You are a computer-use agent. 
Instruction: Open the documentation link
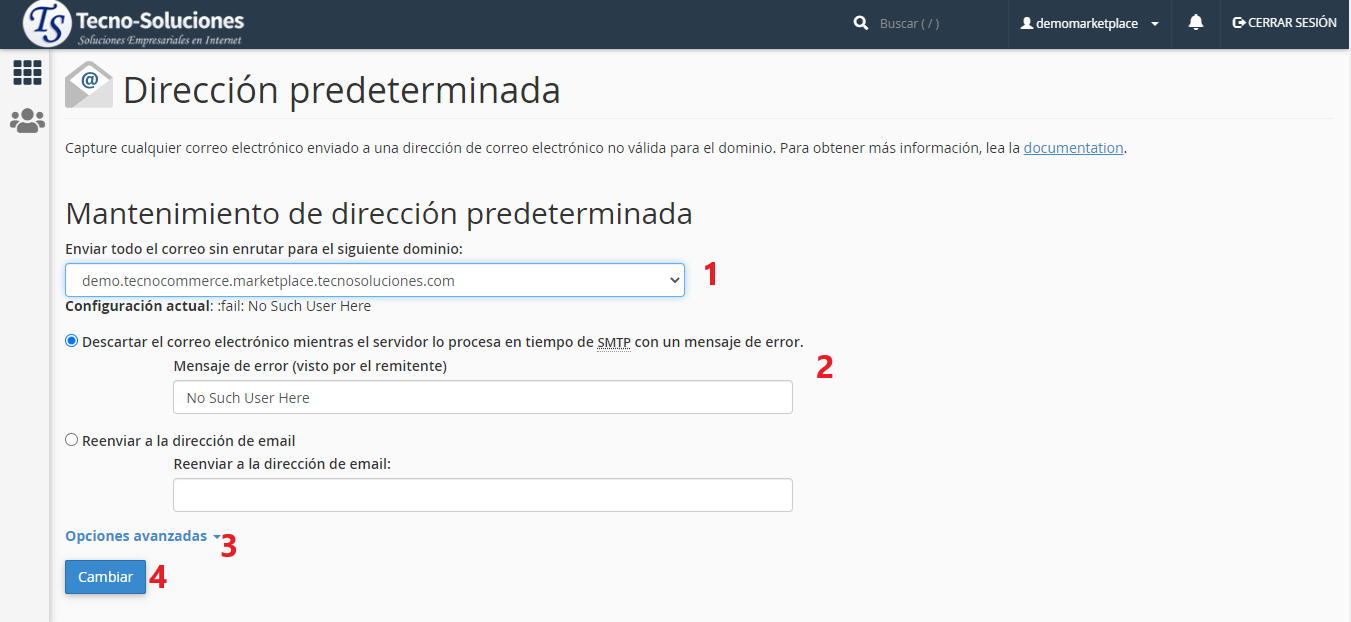(x=1073, y=148)
